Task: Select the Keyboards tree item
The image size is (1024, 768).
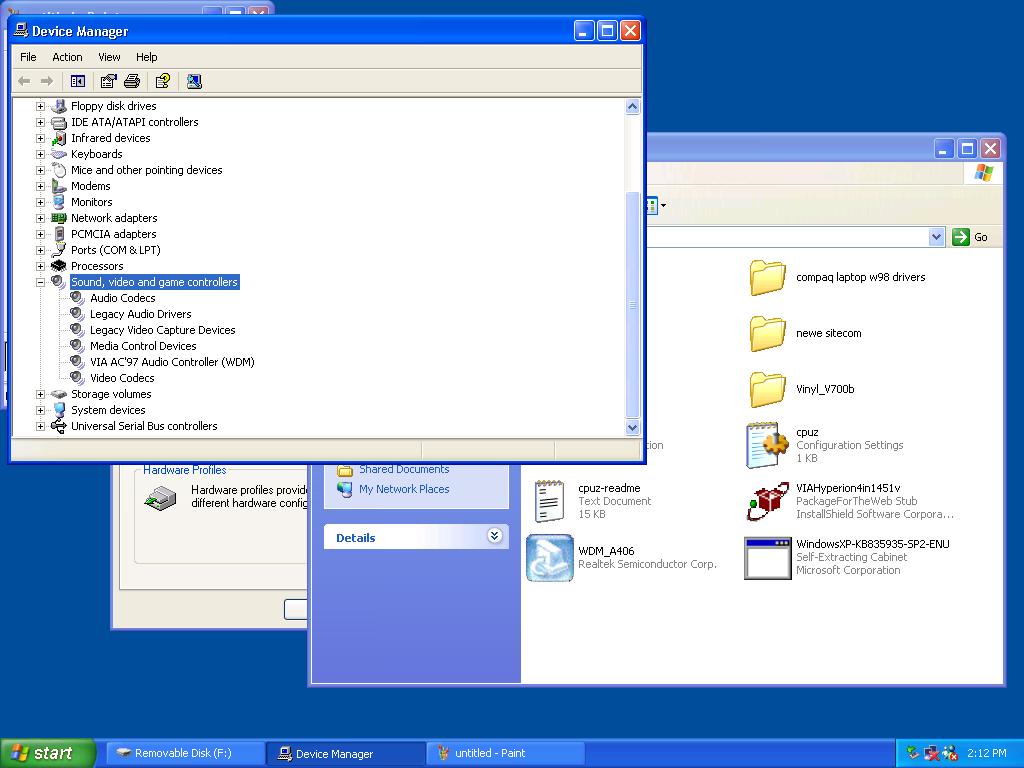Action: [97, 154]
